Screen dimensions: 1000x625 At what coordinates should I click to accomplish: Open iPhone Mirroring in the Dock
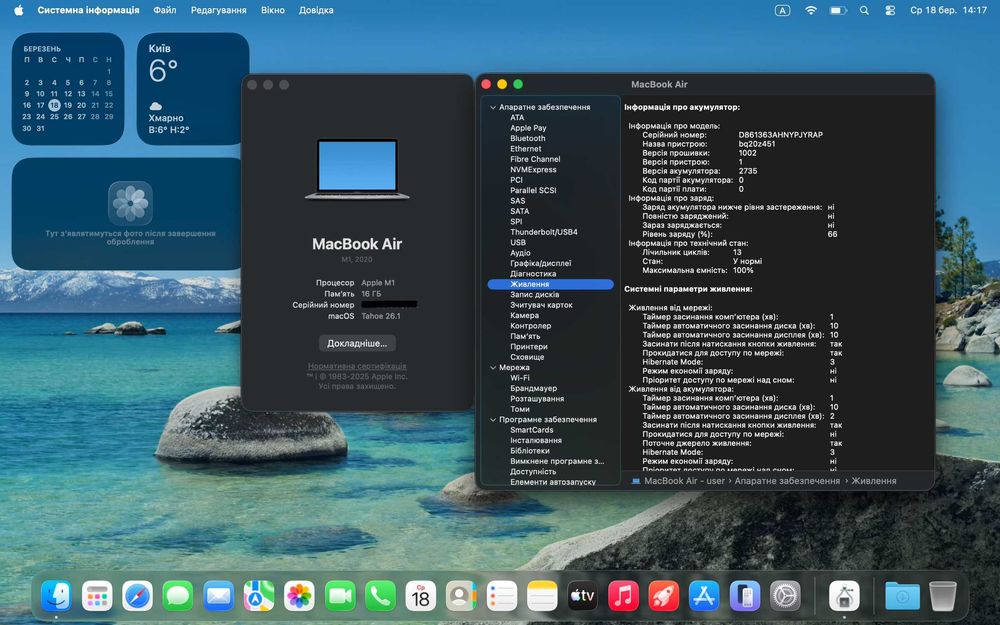click(x=744, y=596)
